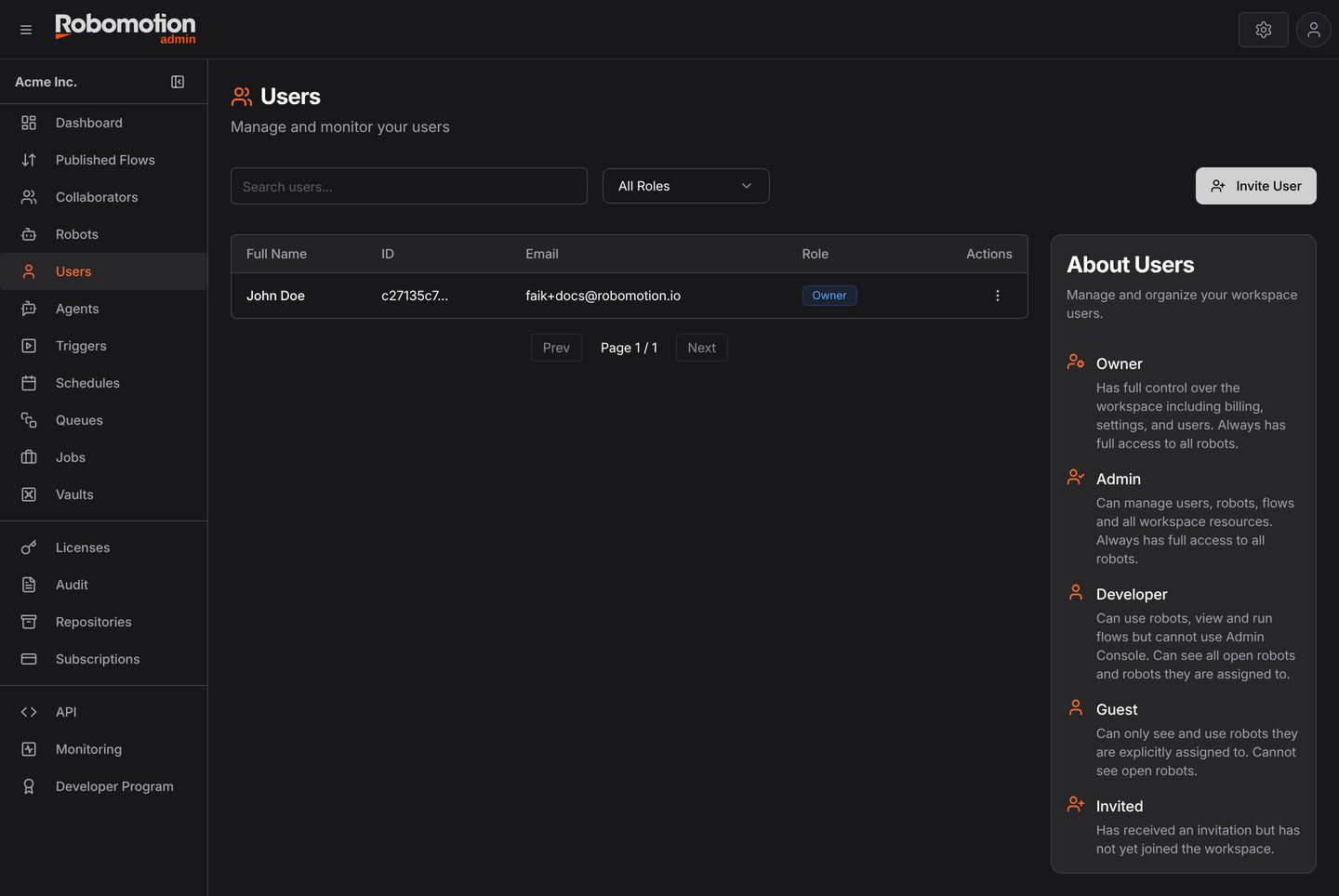
Task: Click the Repositories archive icon
Action: tap(29, 622)
